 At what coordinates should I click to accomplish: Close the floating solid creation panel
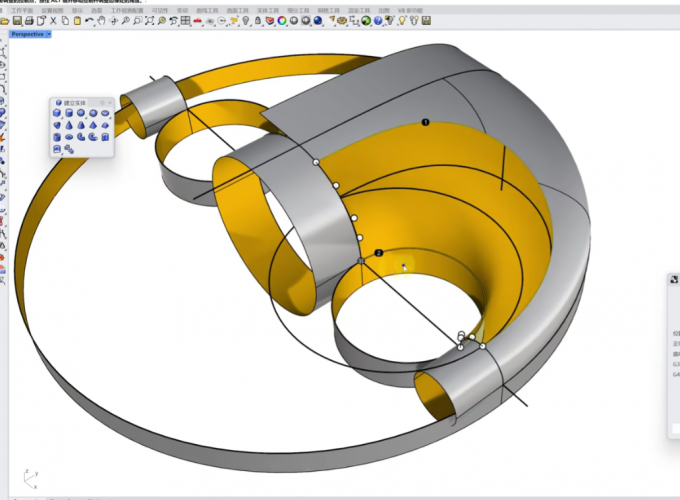tap(110, 103)
